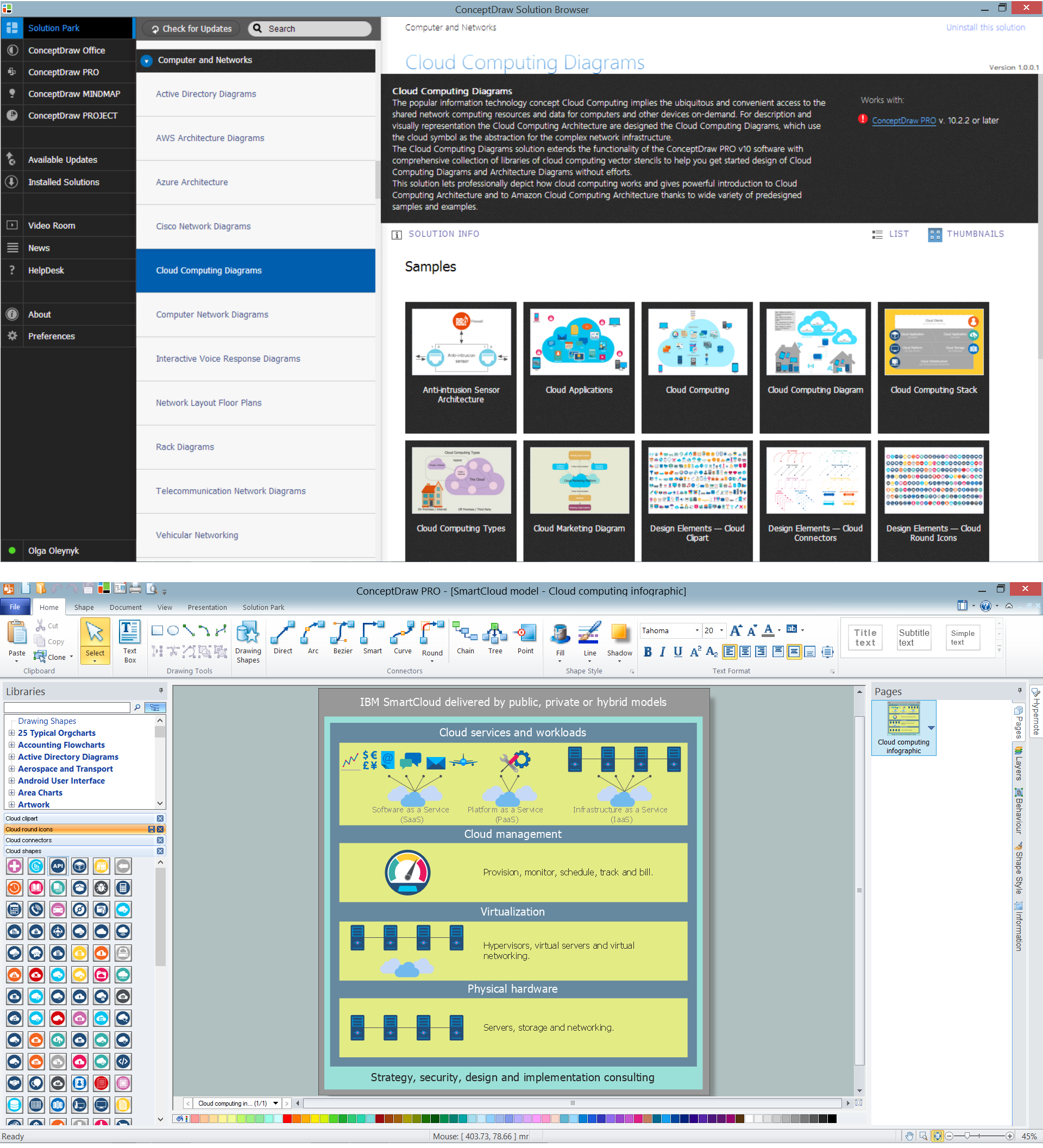
Task: Toggle italic text formatting
Action: point(663,652)
